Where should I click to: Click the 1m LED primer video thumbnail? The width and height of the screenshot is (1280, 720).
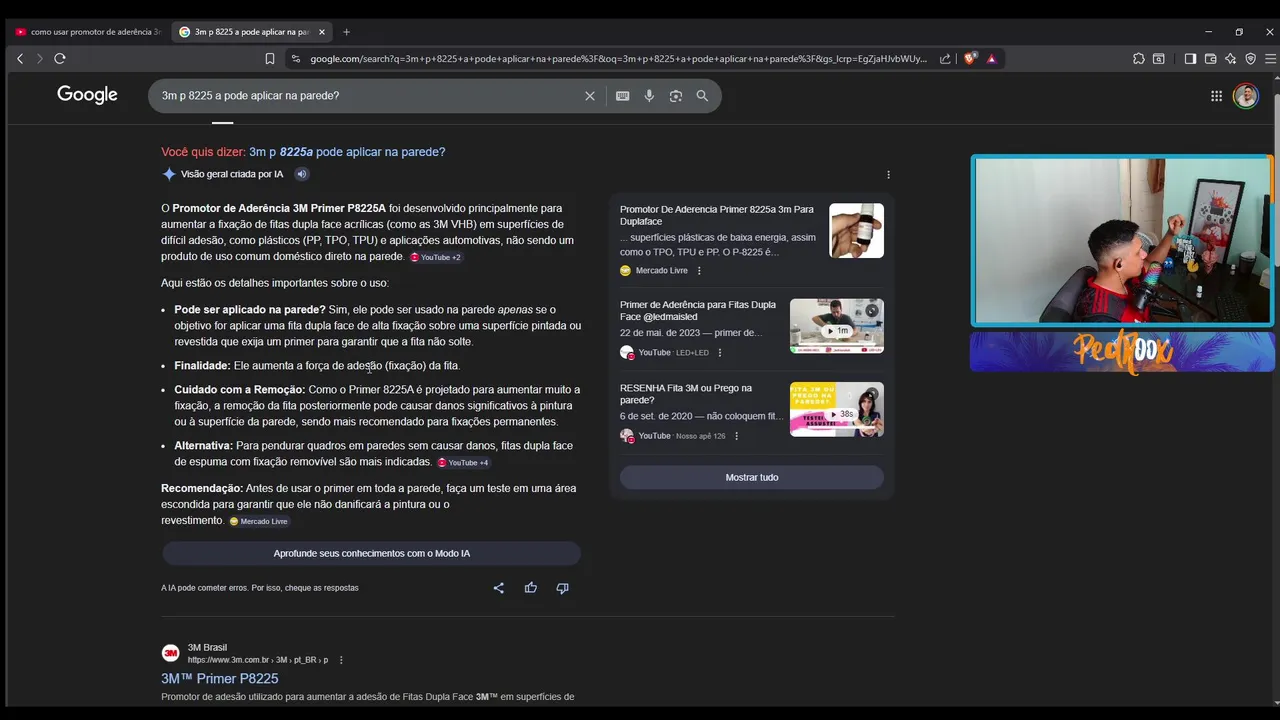point(837,326)
